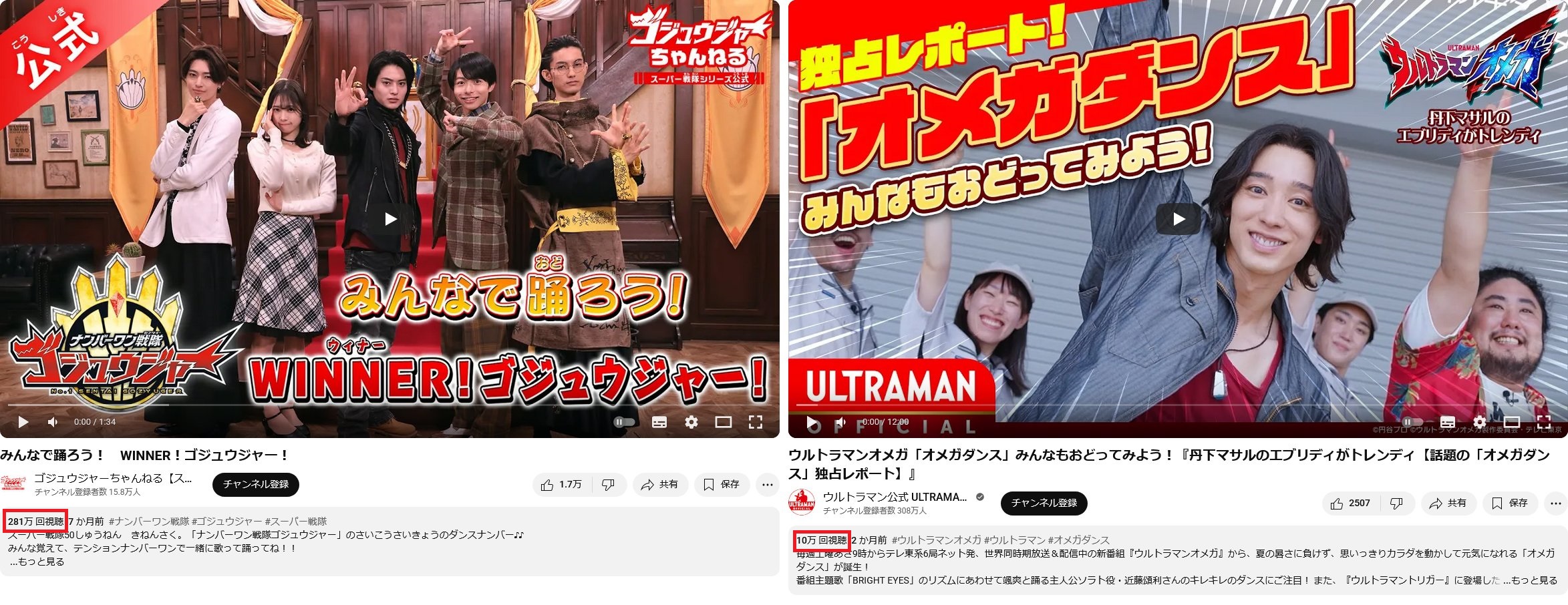Click the #ゴジュウジャー hashtag
The image size is (1568, 605).
(226, 522)
